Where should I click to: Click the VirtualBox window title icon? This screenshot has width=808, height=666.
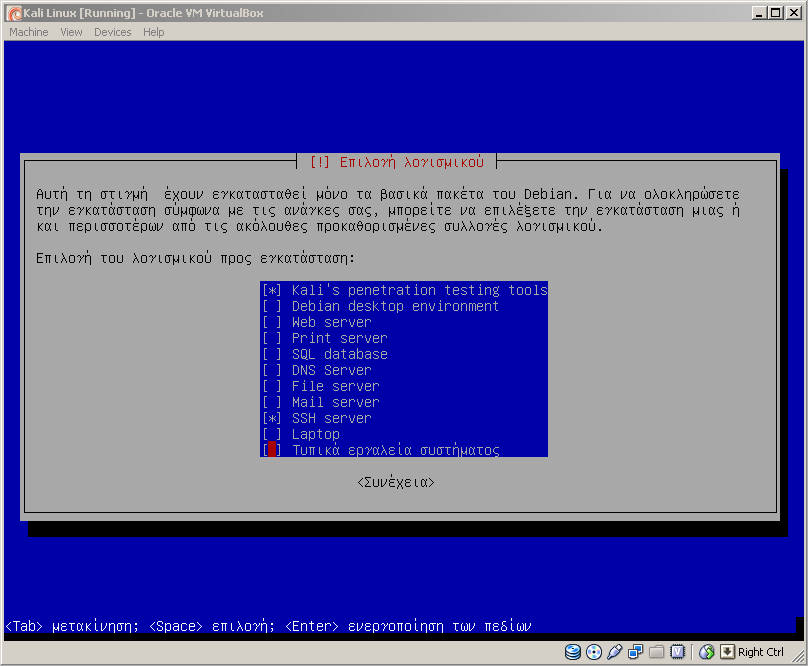14,13
